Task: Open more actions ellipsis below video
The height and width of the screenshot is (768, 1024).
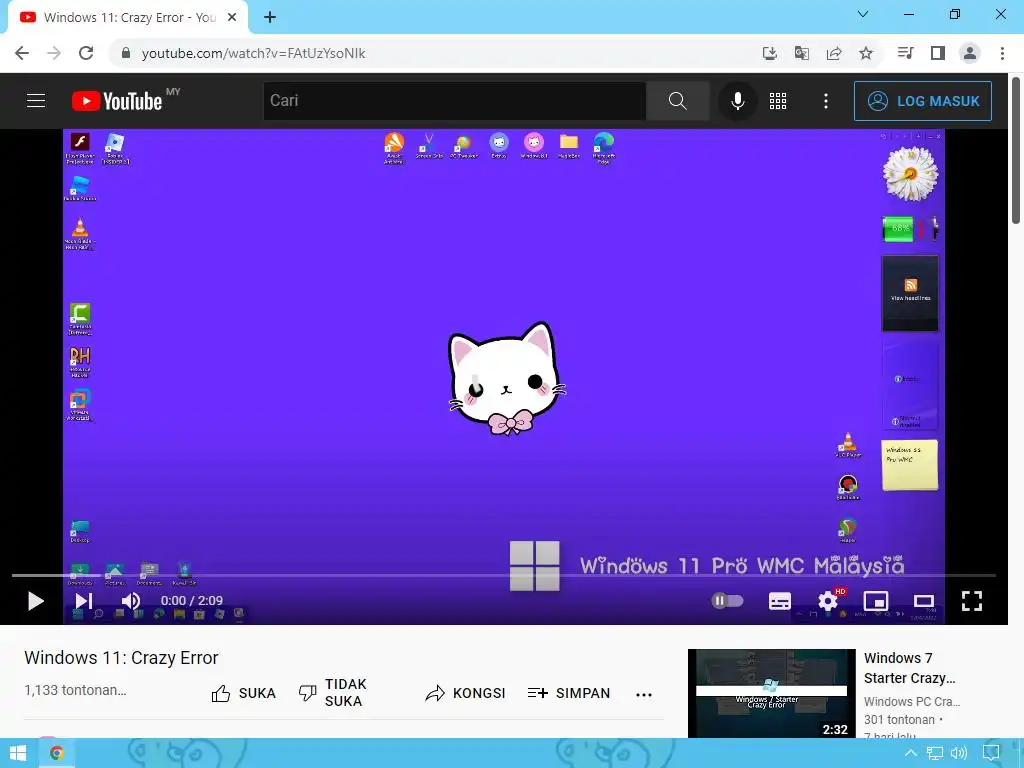Action: (x=644, y=695)
